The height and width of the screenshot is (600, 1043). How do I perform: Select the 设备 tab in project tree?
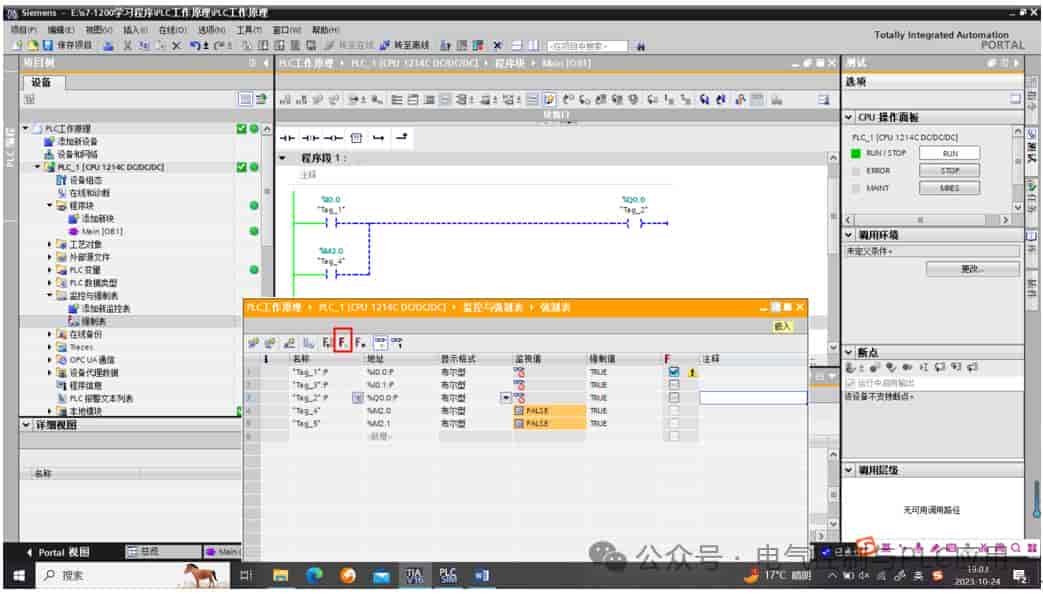point(41,82)
